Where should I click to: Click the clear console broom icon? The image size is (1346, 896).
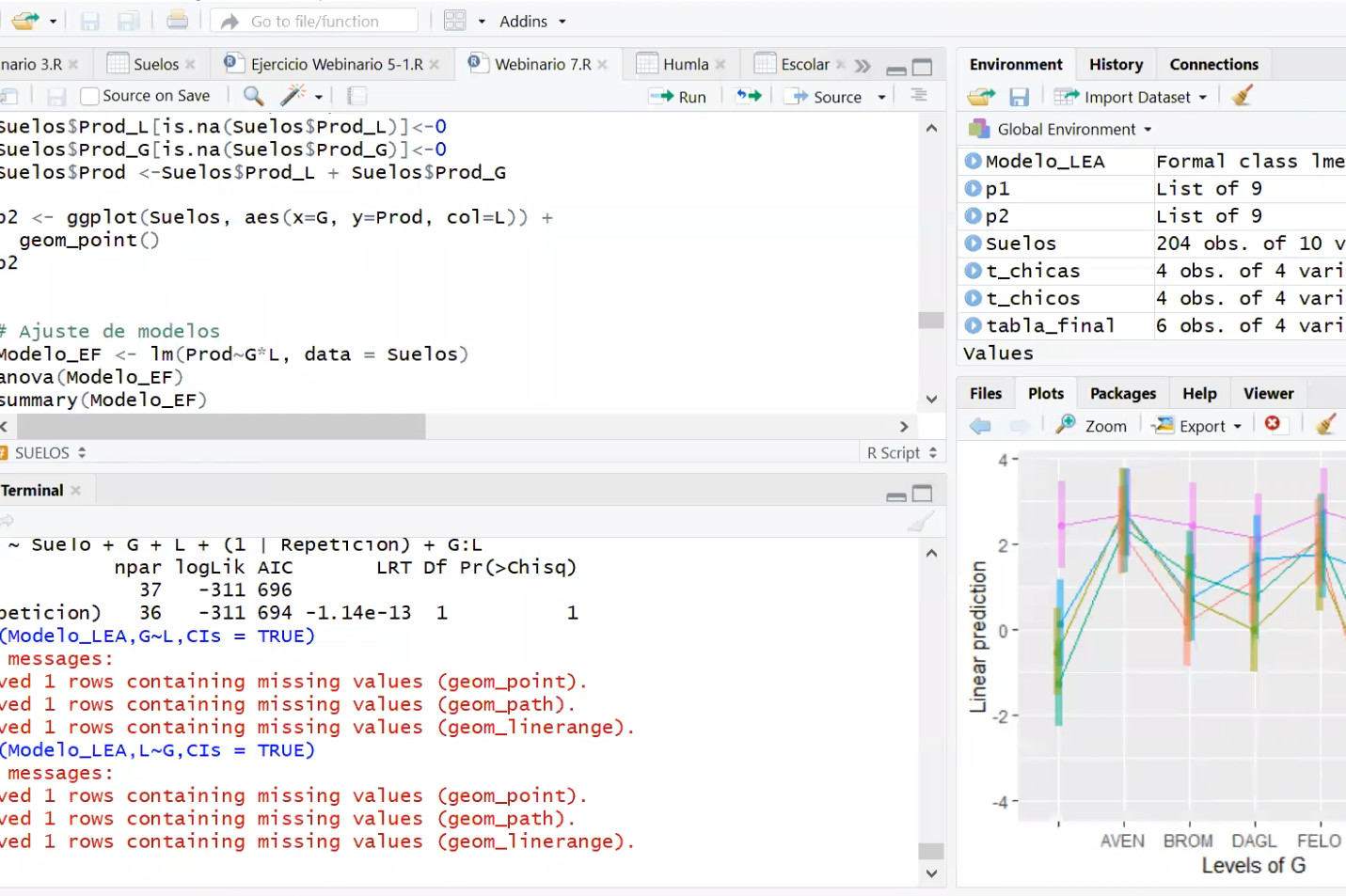(922, 522)
